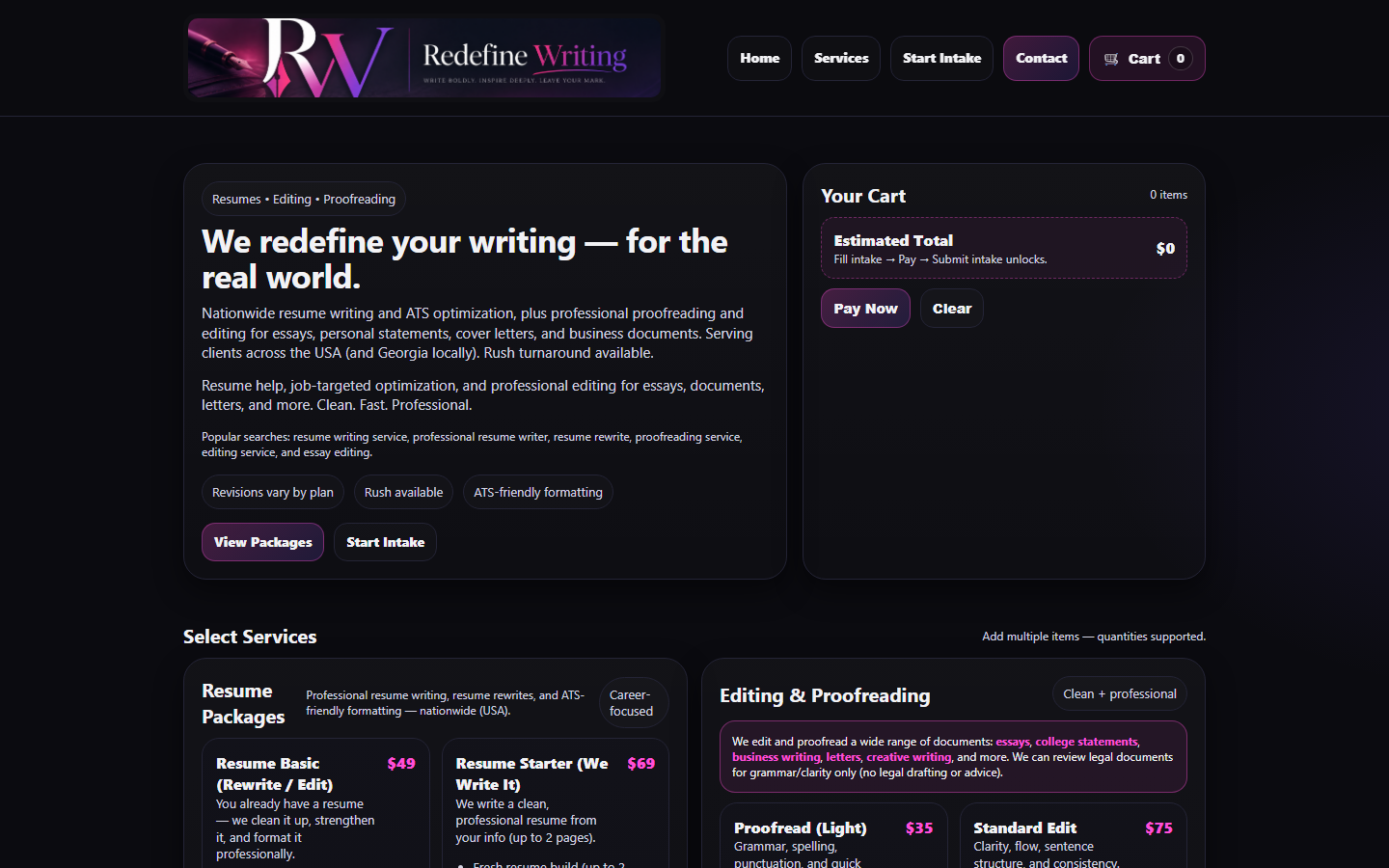This screenshot has height=868, width=1389.
Task: Click the cart count badge showing 0
Action: [1181, 59]
